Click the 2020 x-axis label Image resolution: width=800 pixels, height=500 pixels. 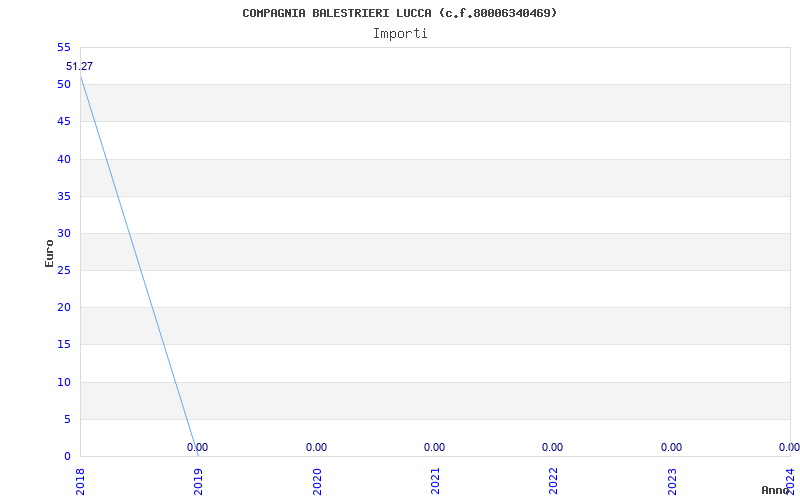(317, 482)
